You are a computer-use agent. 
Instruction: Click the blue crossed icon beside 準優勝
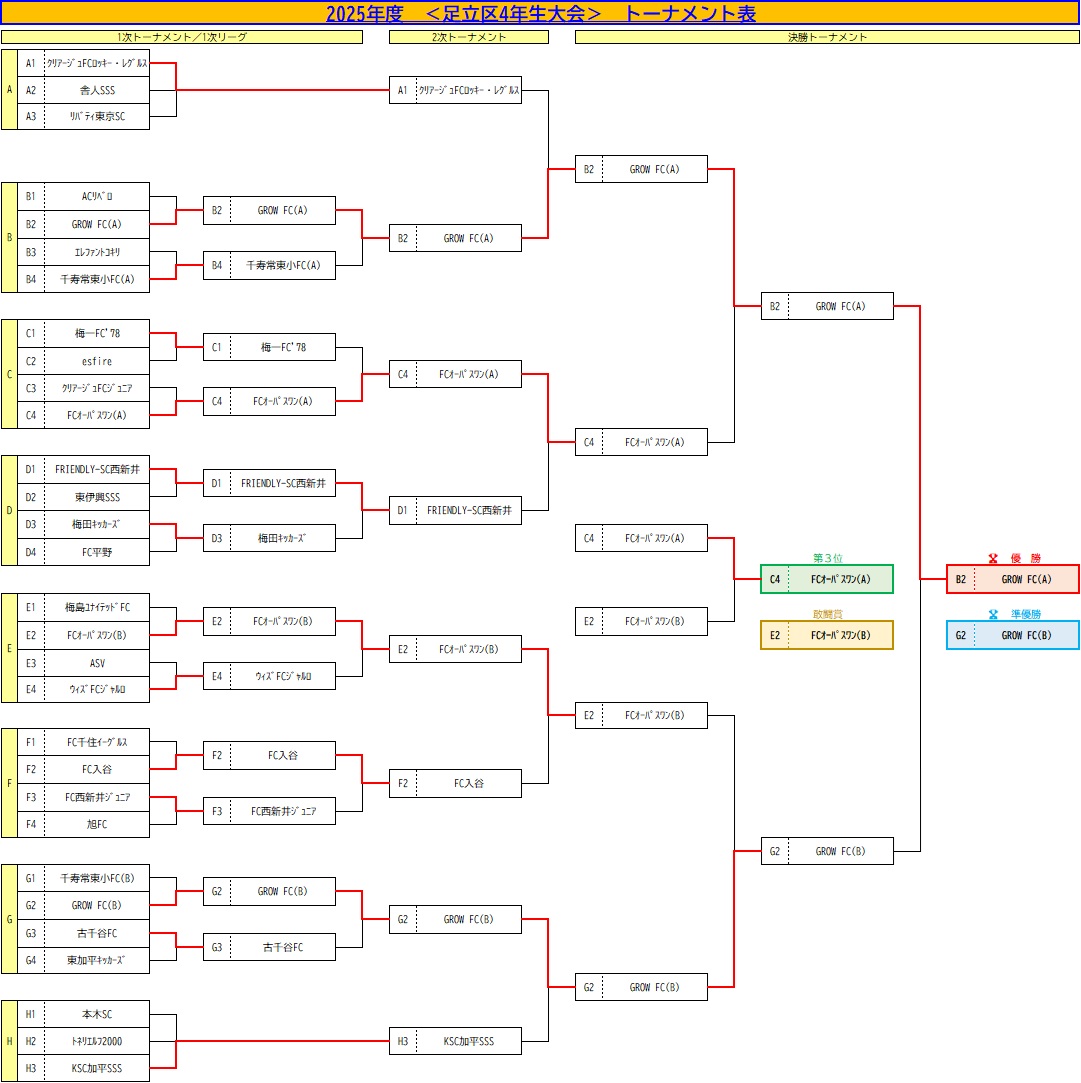[993, 614]
